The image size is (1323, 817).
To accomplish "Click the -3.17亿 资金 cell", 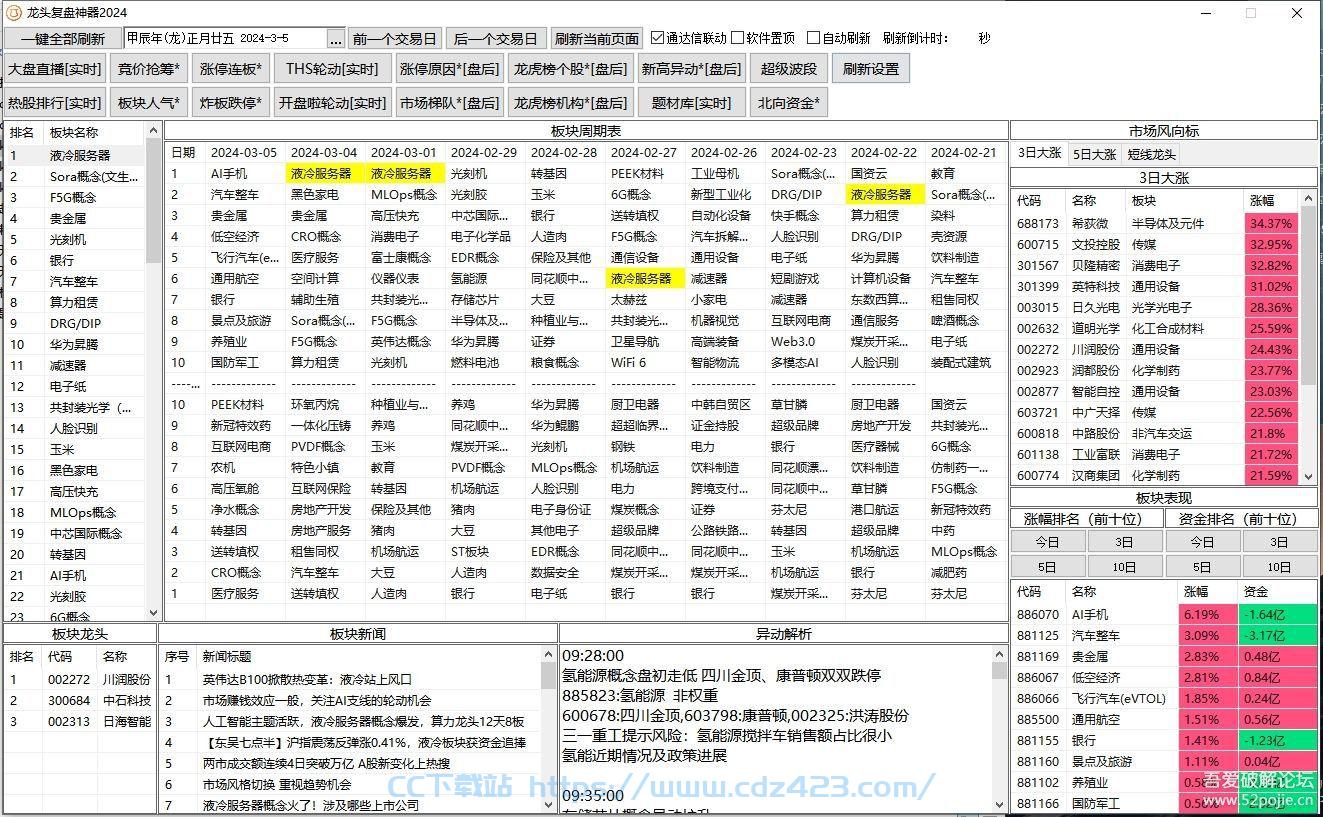I will (1277, 635).
